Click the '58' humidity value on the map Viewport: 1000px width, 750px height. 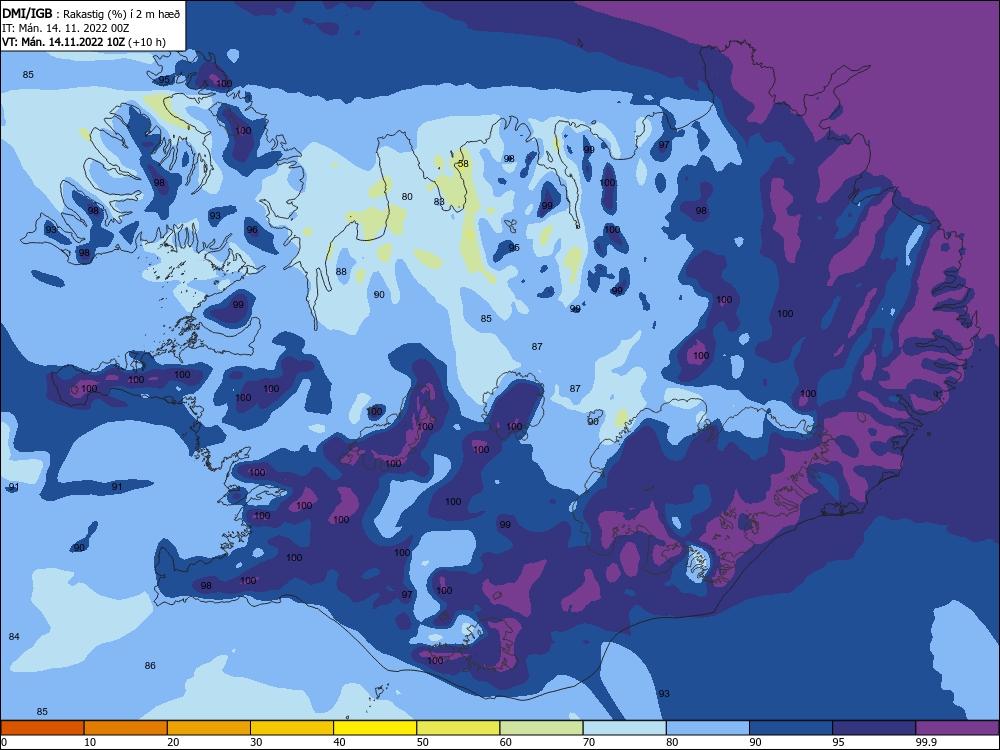[x=463, y=164]
